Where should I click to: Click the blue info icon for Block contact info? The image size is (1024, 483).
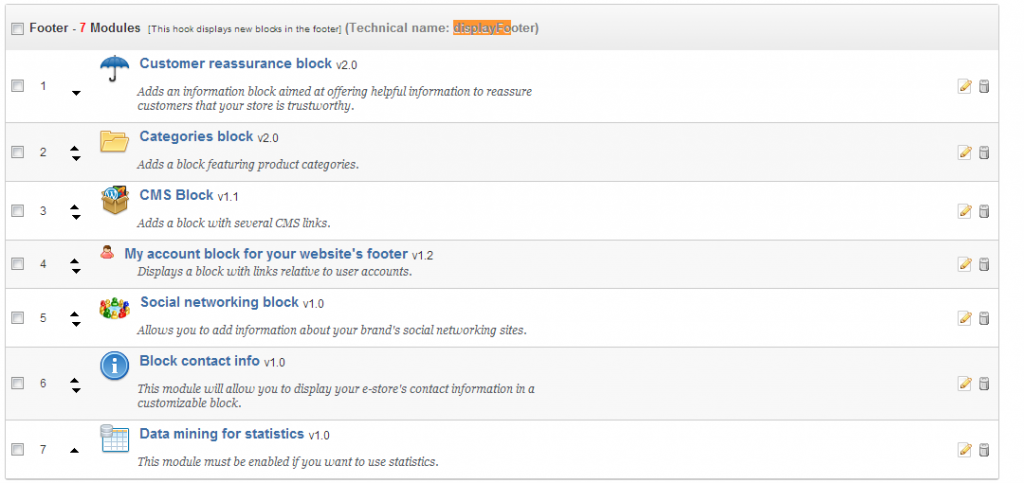pos(115,366)
